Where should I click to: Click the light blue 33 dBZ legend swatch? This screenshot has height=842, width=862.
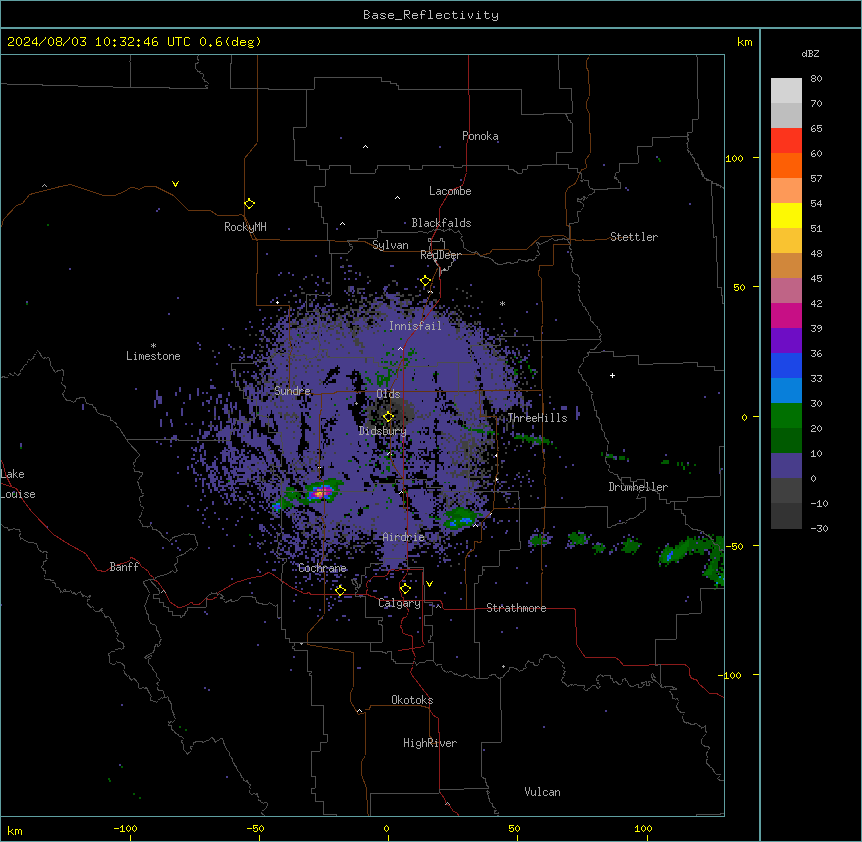pyautogui.click(x=786, y=390)
